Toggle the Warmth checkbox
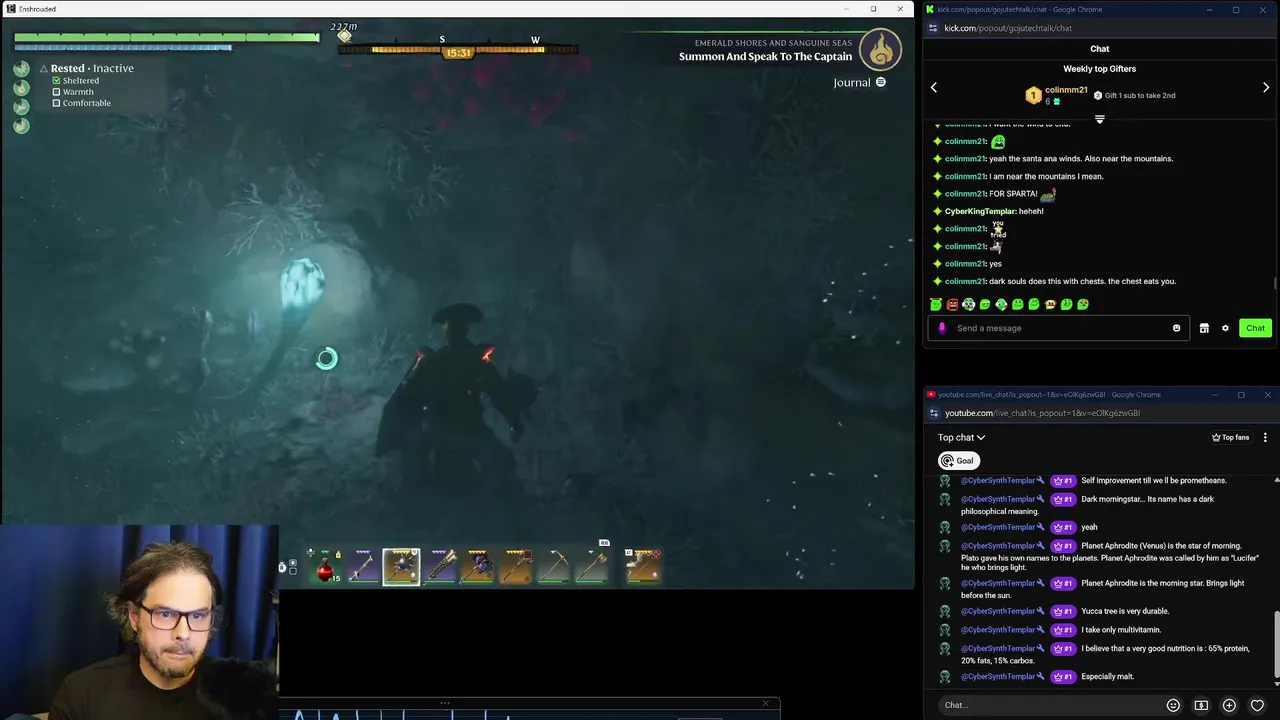The image size is (1280, 720). click(x=57, y=92)
